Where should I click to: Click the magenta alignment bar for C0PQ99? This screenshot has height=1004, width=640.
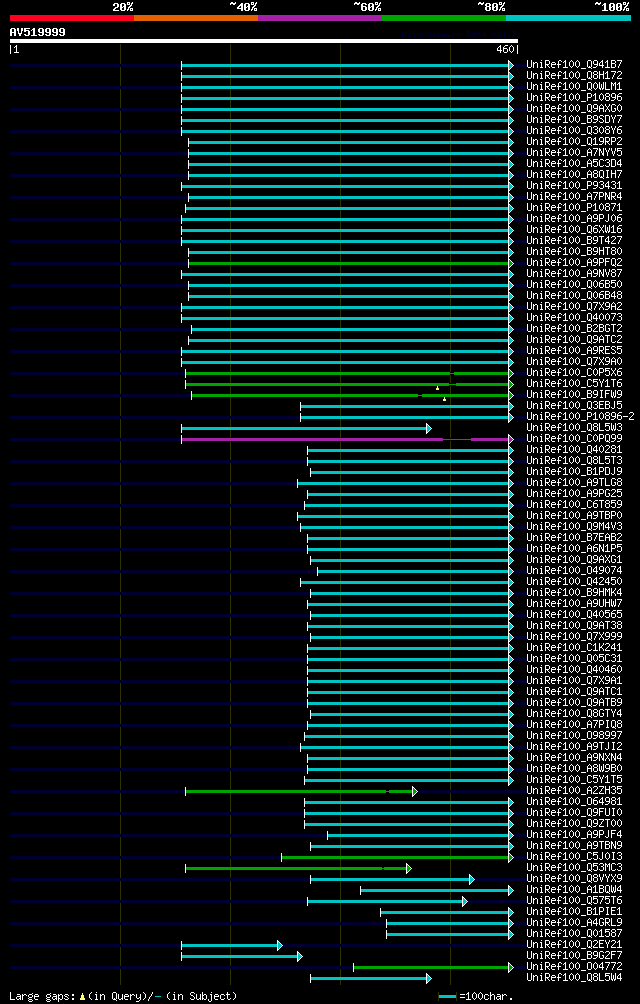click(x=348, y=439)
